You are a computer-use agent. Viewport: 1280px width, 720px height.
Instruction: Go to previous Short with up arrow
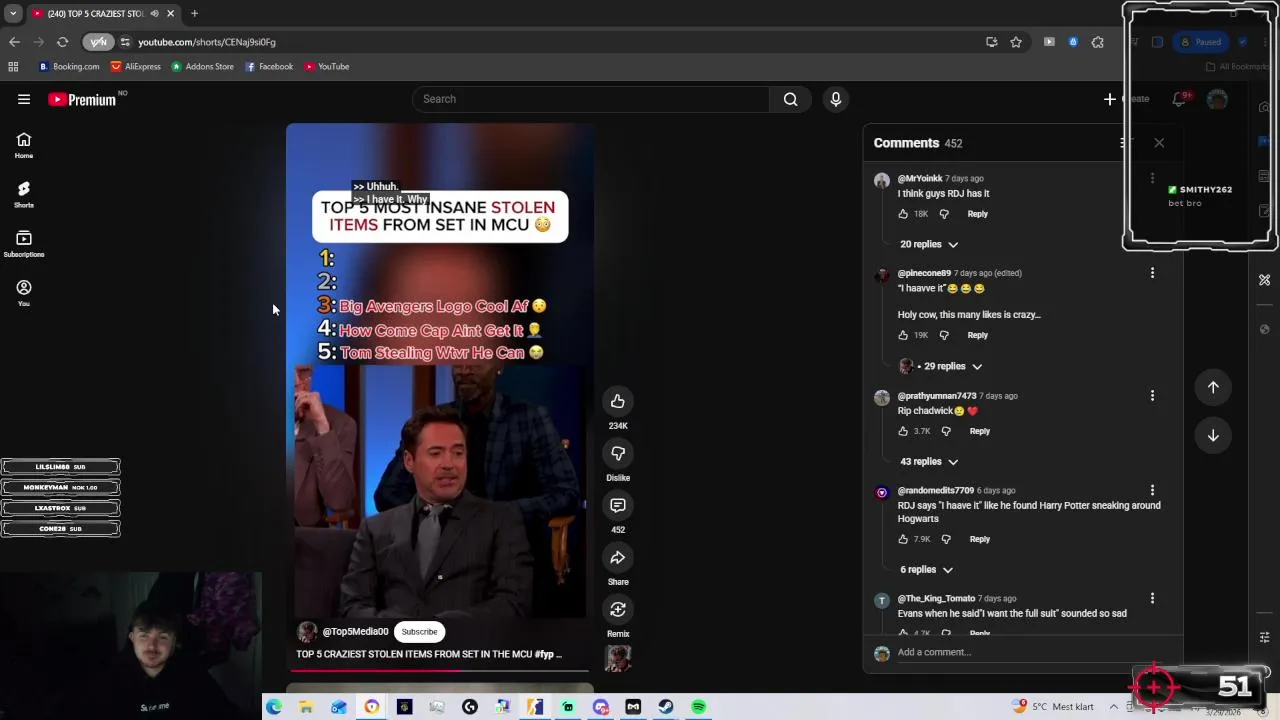pyautogui.click(x=1213, y=388)
